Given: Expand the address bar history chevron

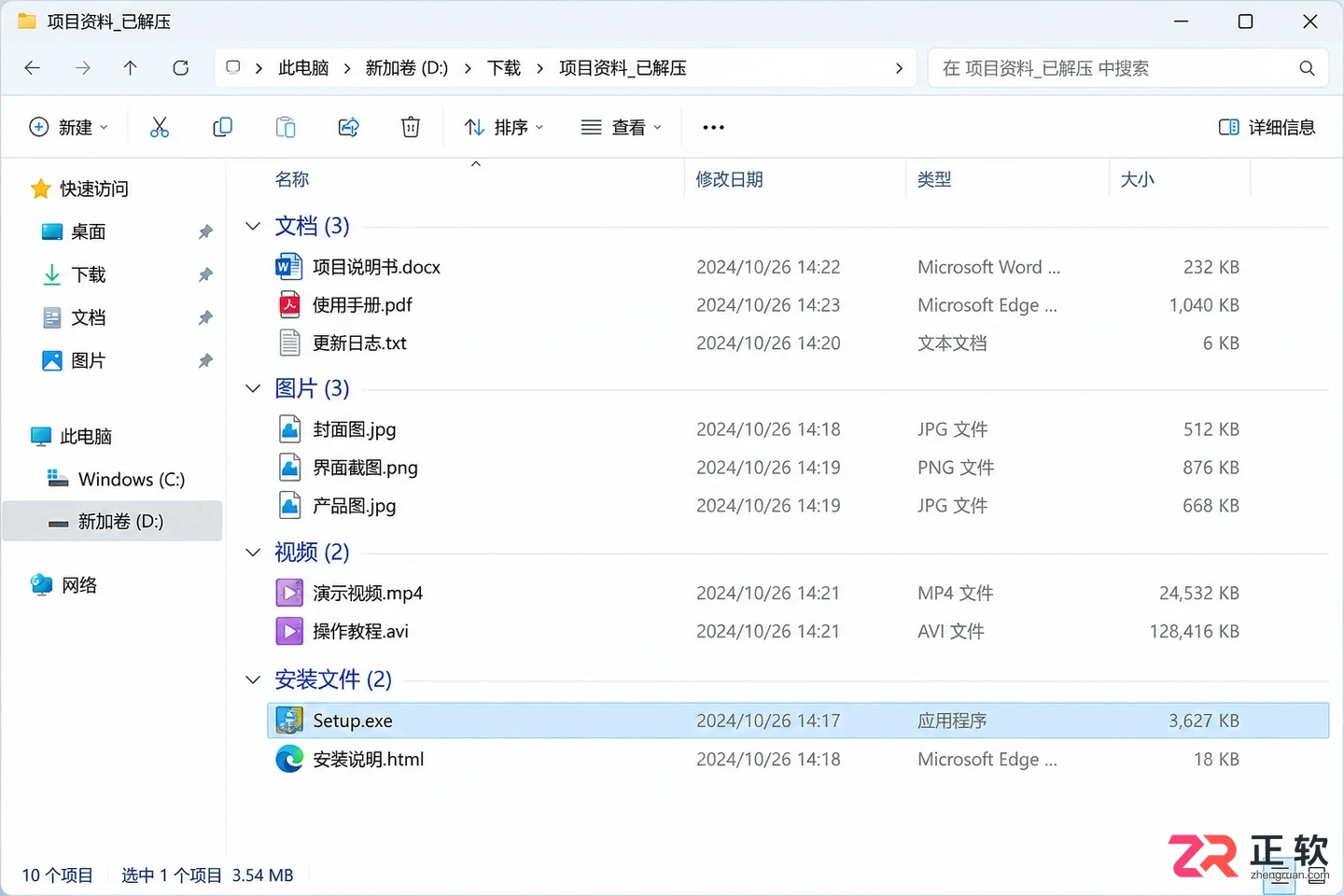Looking at the screenshot, I should coord(899,68).
